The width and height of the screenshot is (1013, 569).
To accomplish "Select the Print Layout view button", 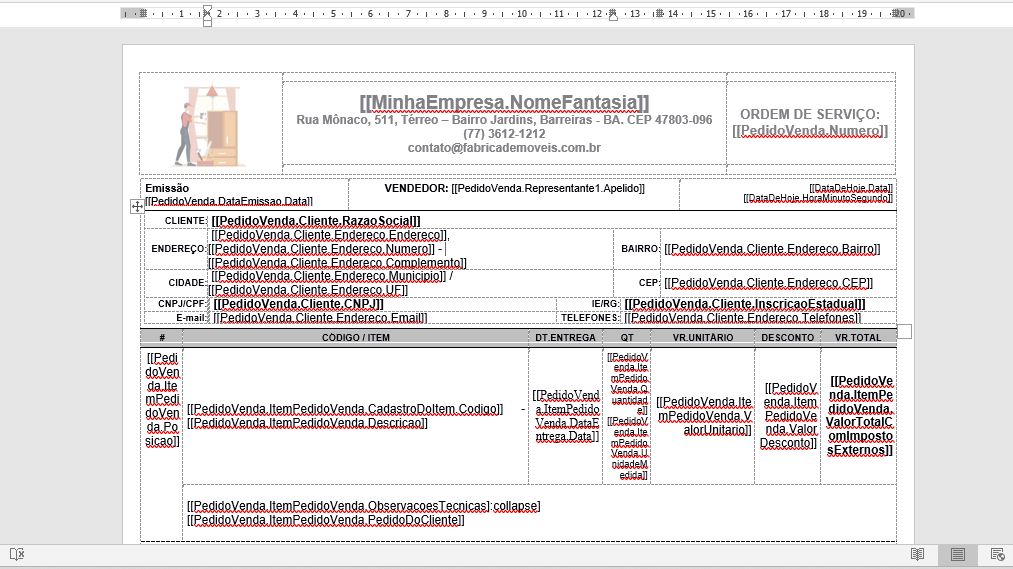I will pyautogui.click(x=957, y=554).
